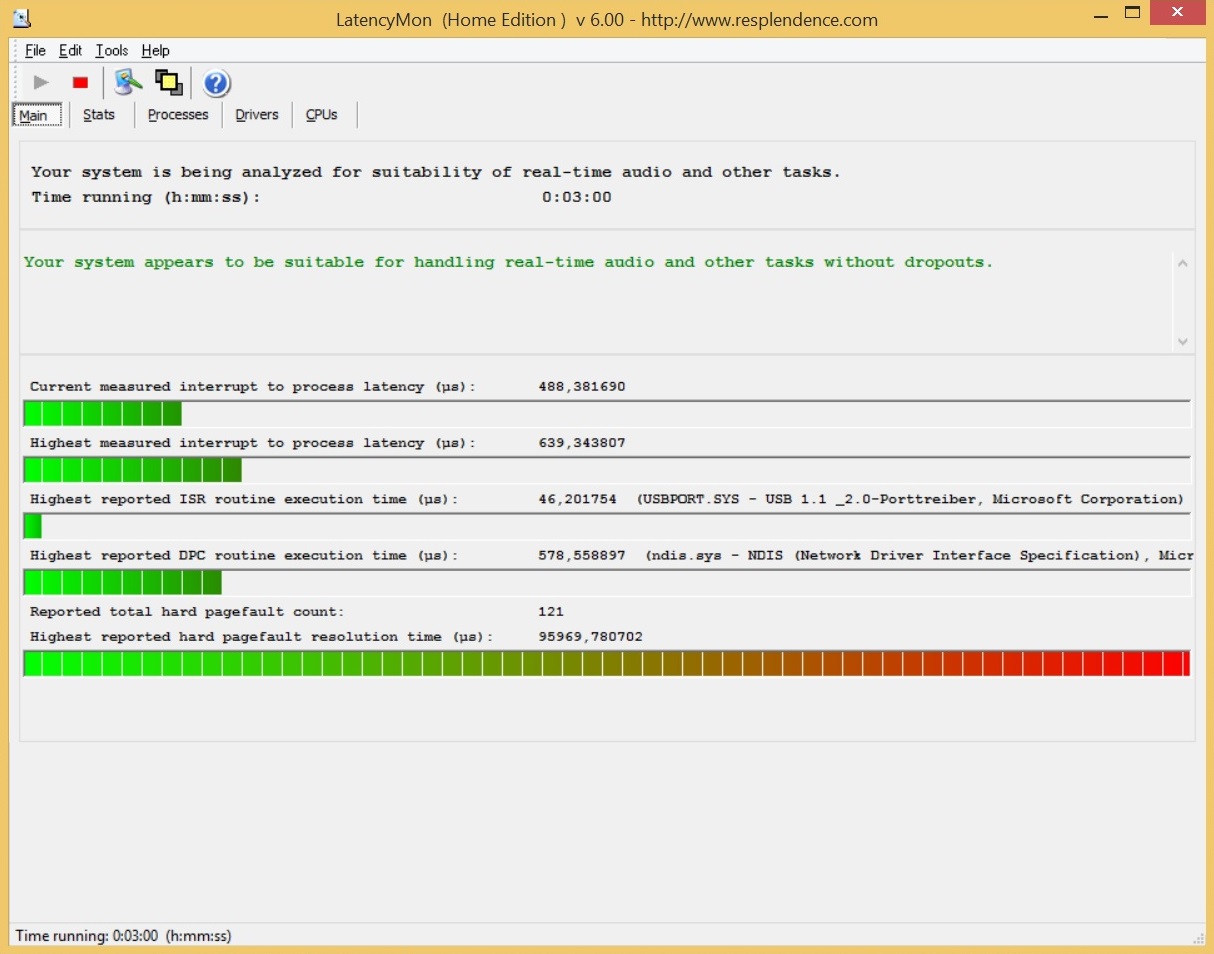Open the File menu
This screenshot has height=954, width=1214.
(x=35, y=50)
